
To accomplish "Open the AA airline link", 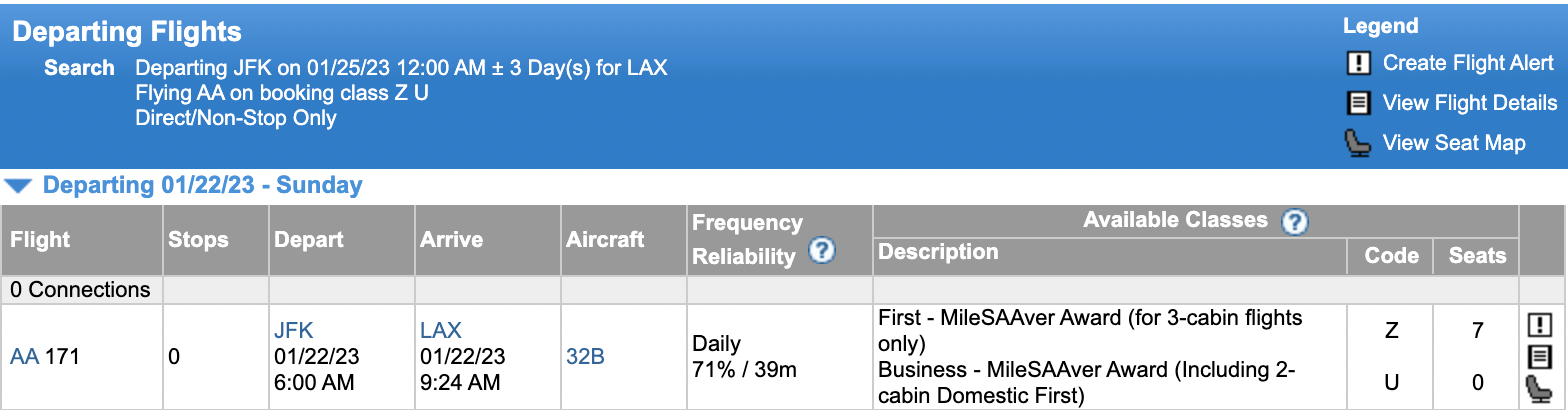I will [24, 356].
